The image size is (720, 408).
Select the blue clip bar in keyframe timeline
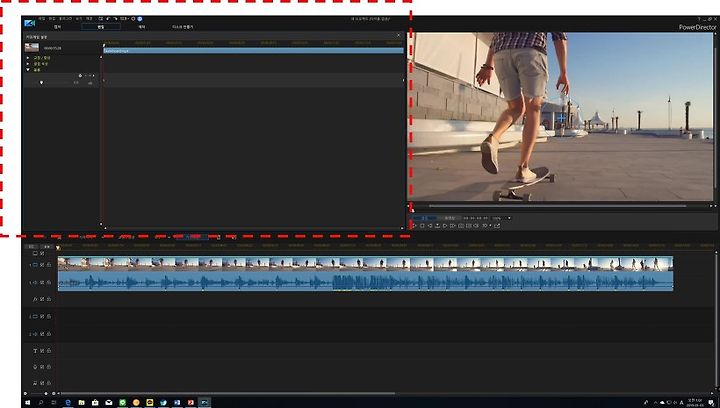[x=253, y=51]
